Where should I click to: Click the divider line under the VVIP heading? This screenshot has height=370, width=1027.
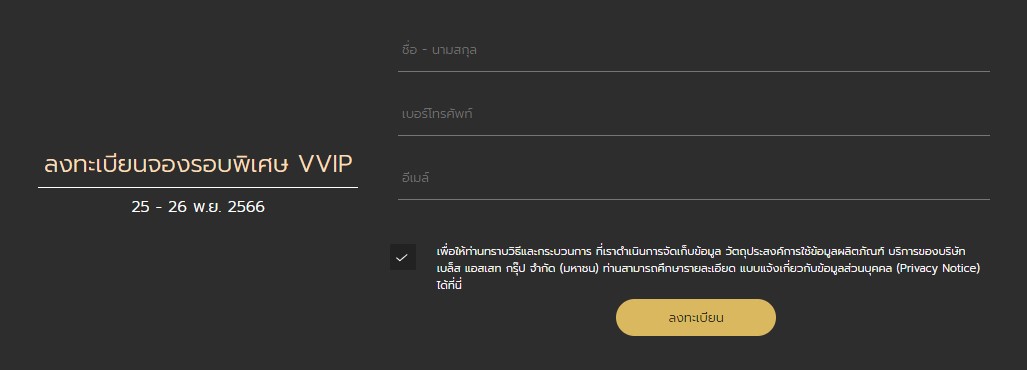198,188
